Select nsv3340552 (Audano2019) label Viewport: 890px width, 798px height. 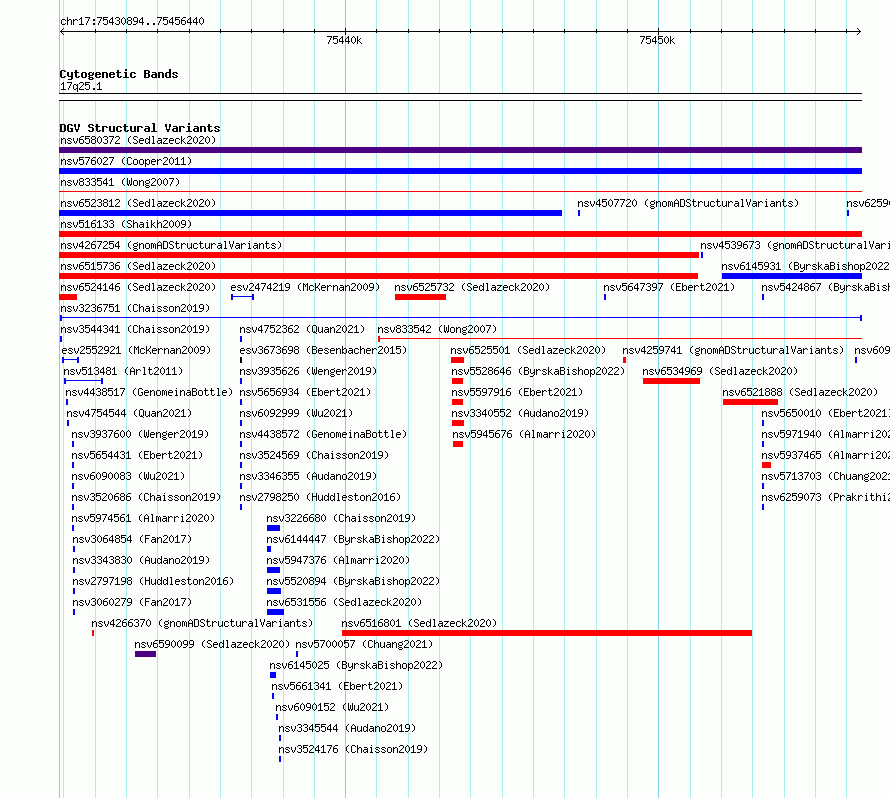point(520,413)
